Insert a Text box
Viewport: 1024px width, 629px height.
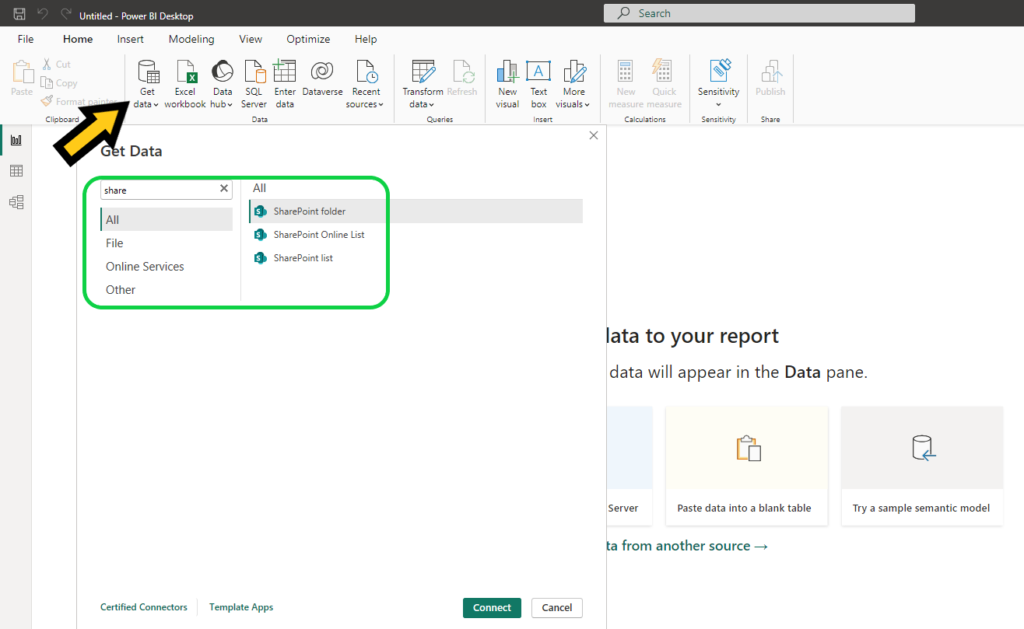tap(539, 84)
